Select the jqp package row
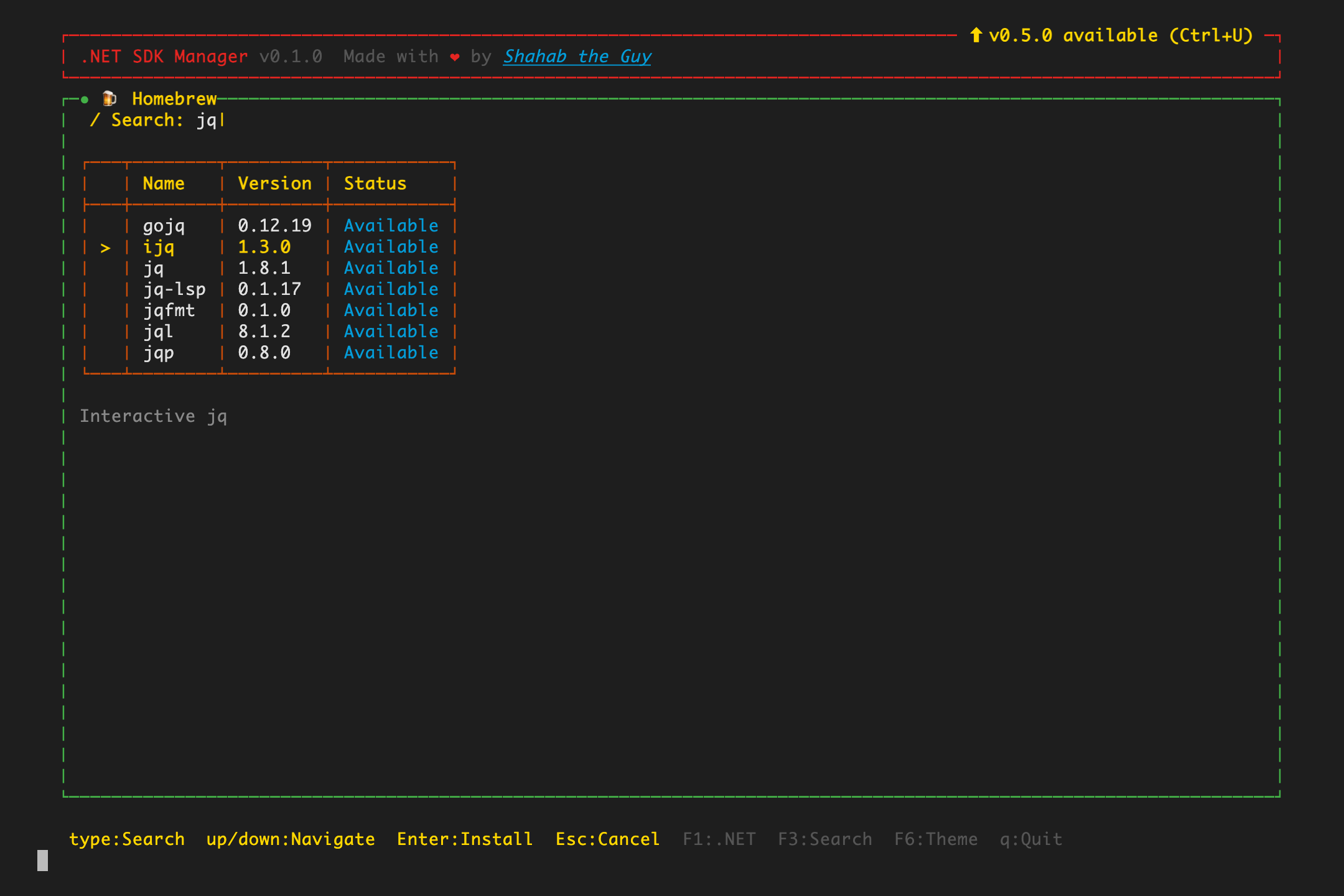 point(269,353)
